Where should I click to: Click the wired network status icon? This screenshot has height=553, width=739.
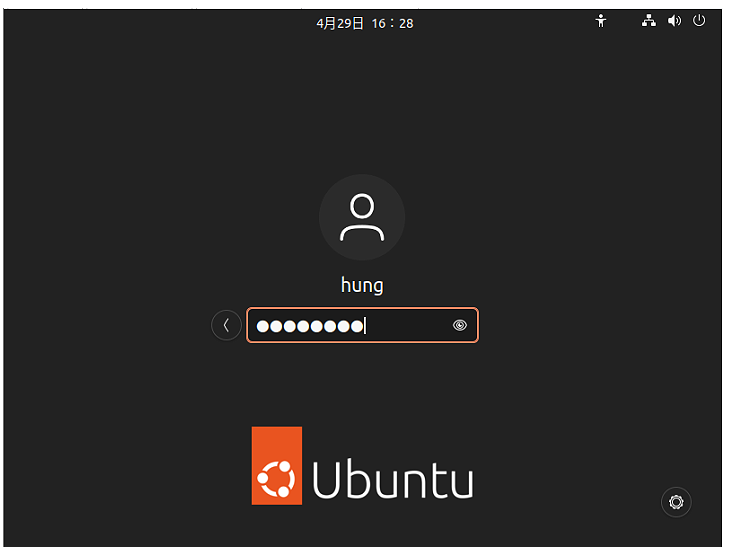click(x=649, y=21)
